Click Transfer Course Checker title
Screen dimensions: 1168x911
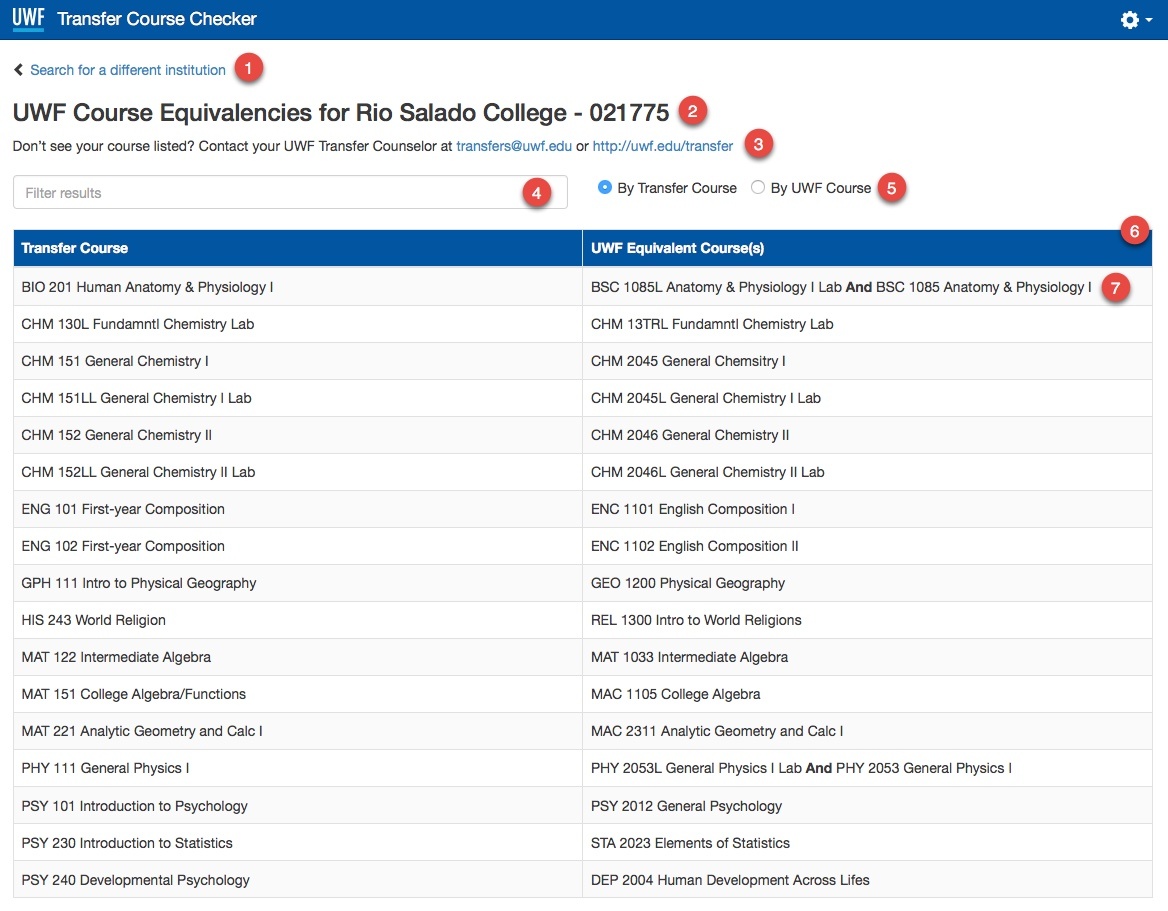coord(156,19)
